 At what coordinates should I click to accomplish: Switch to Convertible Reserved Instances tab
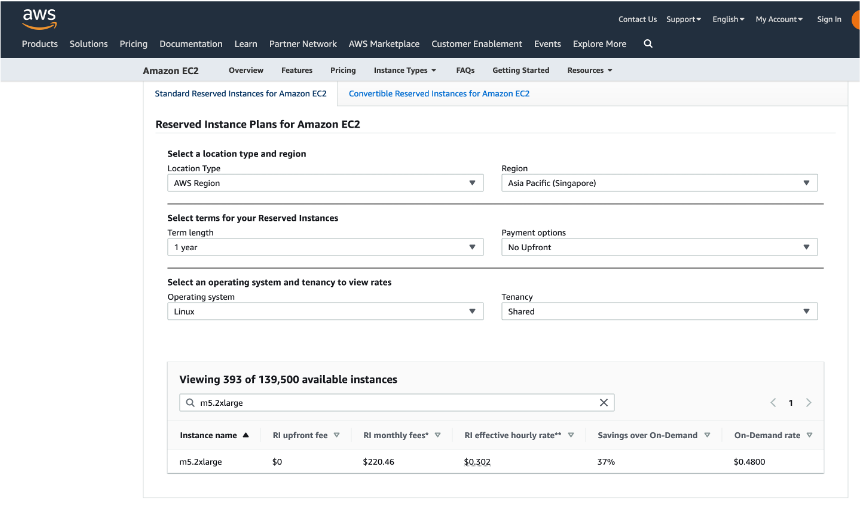(439, 94)
